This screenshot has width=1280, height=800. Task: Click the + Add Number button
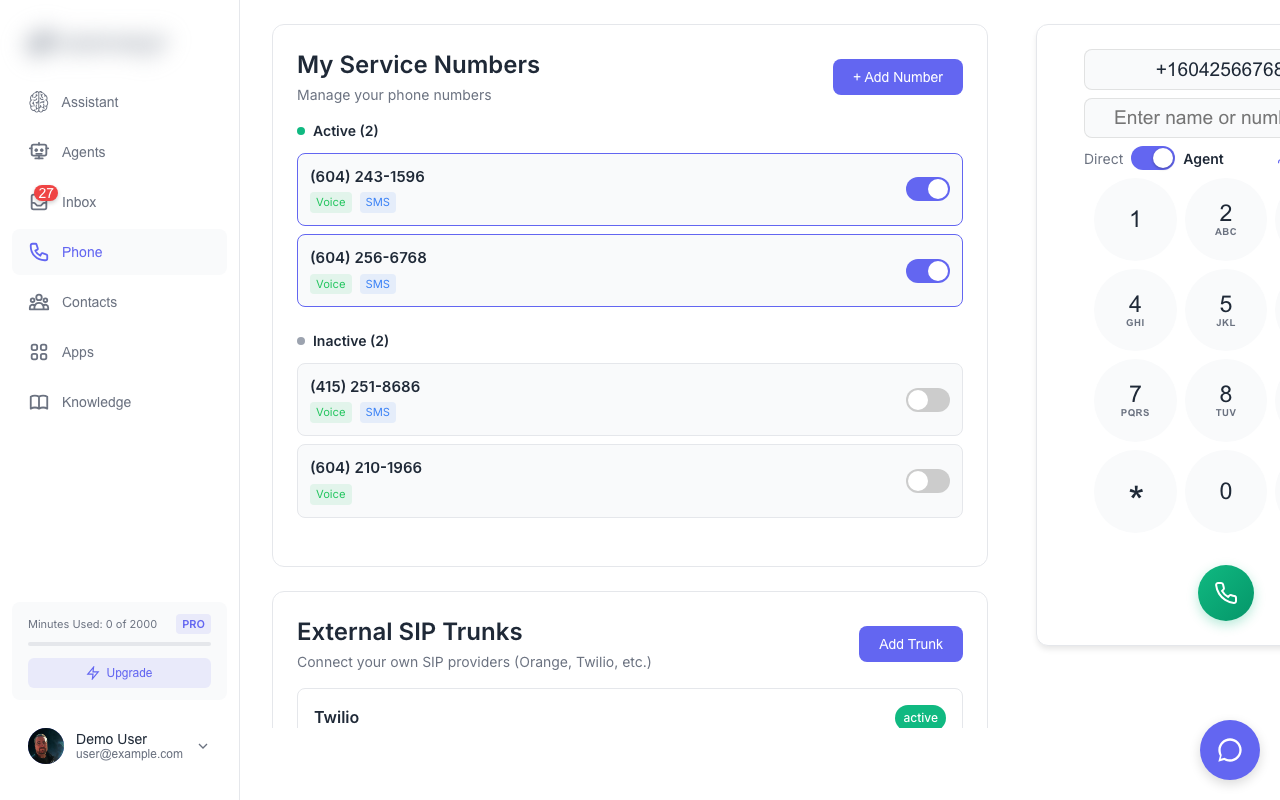pyautogui.click(x=897, y=77)
